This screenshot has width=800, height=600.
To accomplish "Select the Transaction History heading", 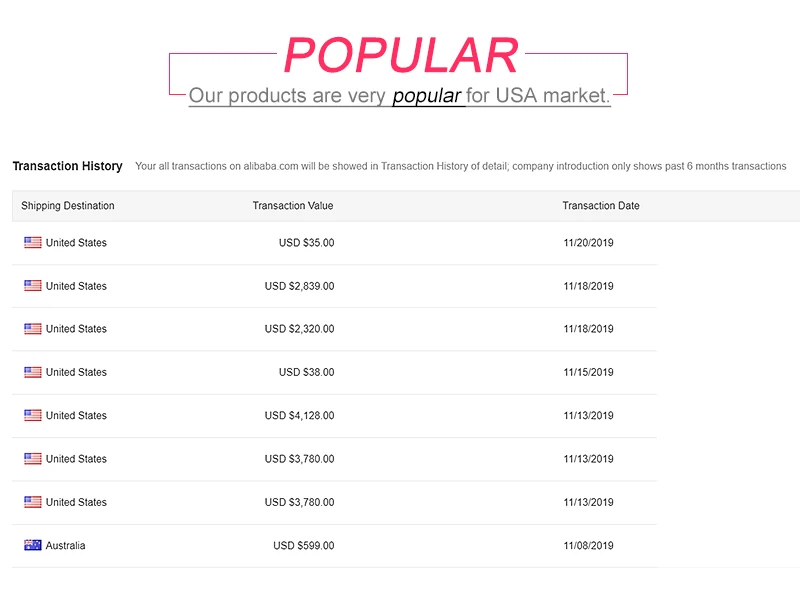I will [x=67, y=166].
